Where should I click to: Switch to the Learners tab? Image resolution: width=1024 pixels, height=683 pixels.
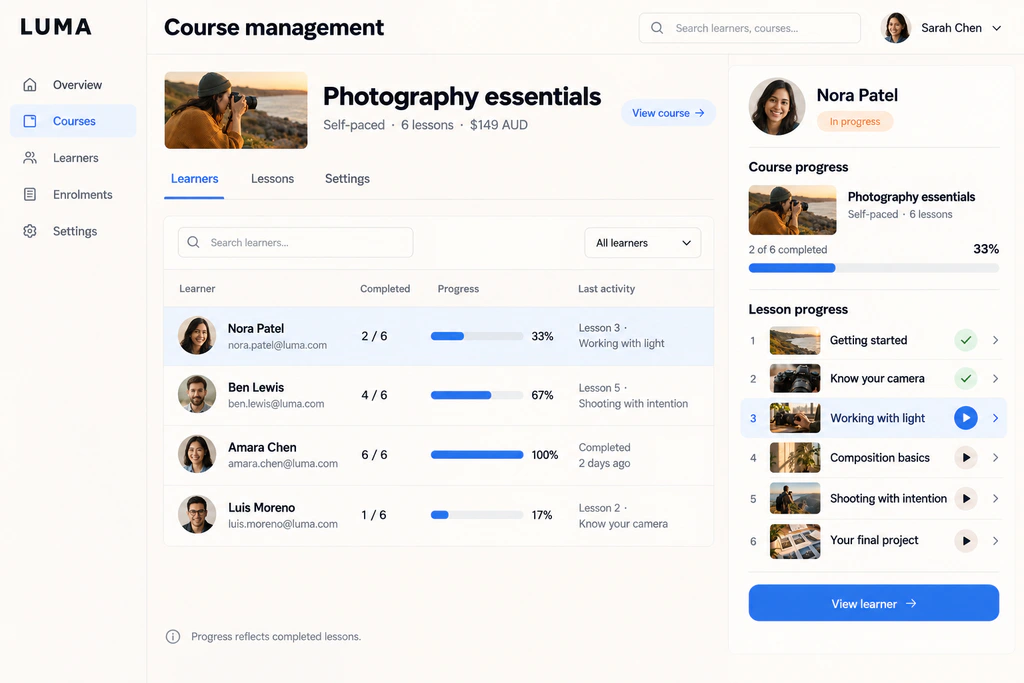pyautogui.click(x=195, y=179)
